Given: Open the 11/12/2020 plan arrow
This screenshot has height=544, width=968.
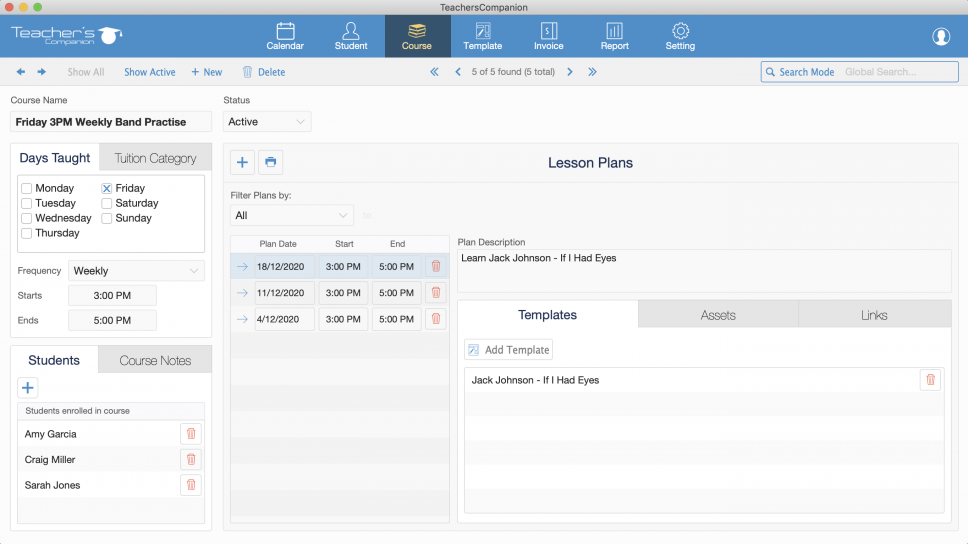Looking at the screenshot, I should tap(242, 293).
